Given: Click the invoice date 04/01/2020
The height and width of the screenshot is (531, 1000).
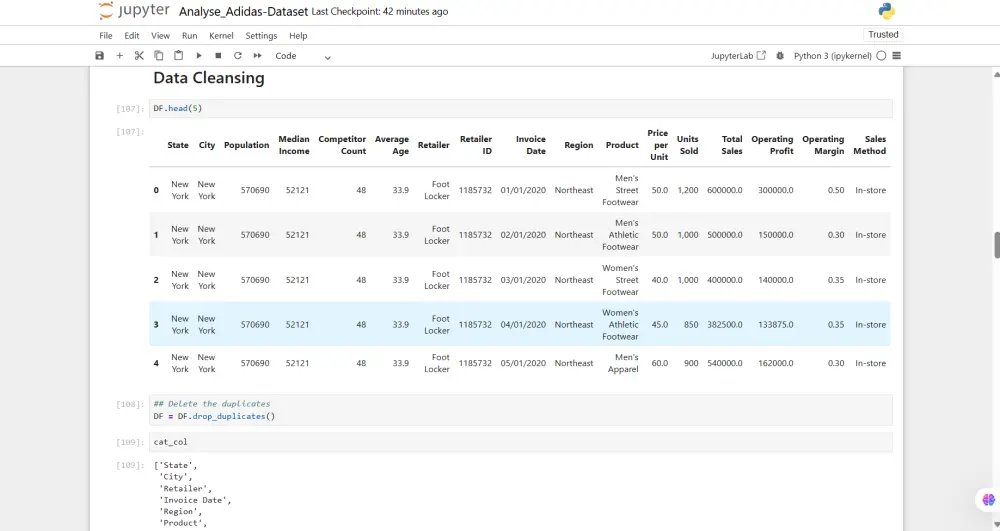Looking at the screenshot, I should 523,324.
